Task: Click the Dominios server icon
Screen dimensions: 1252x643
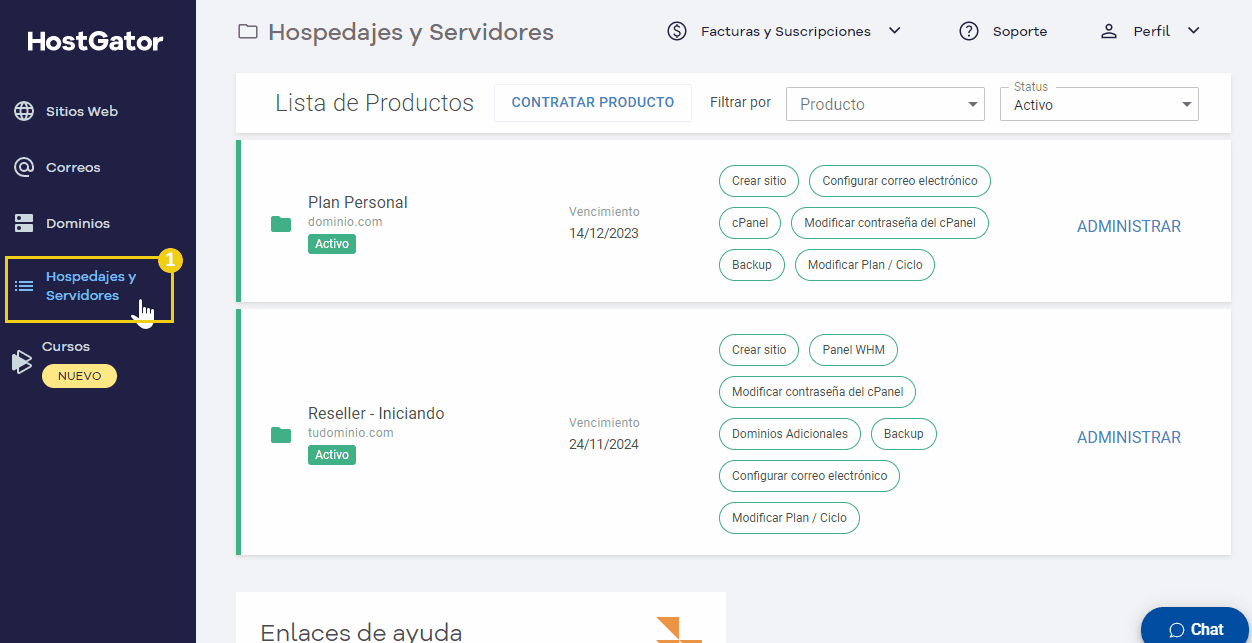Action: (x=24, y=223)
